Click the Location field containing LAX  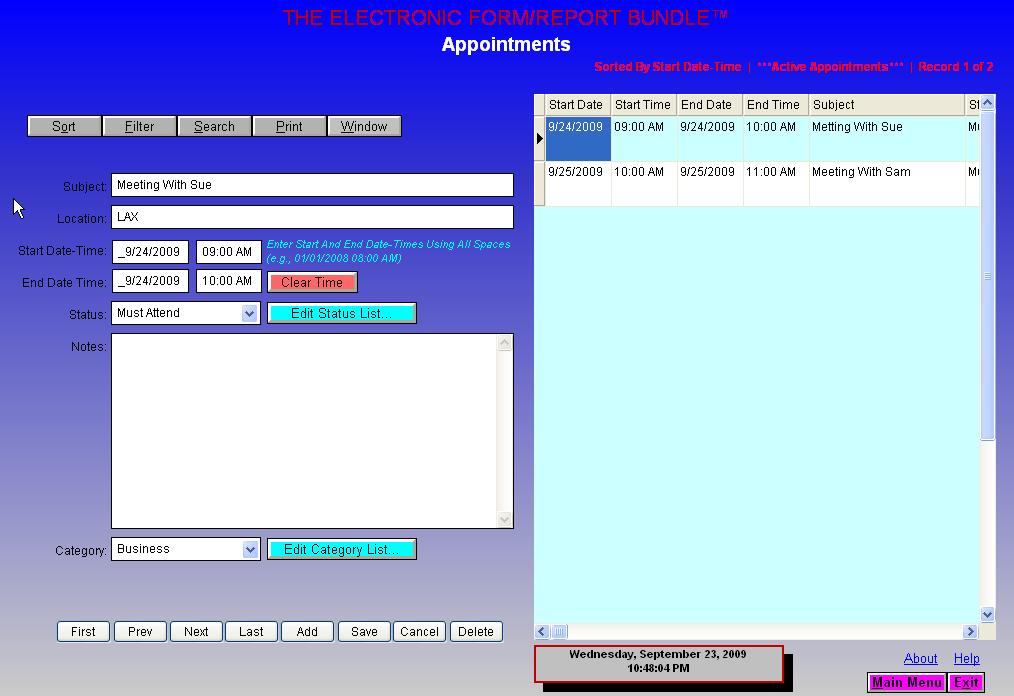click(312, 217)
